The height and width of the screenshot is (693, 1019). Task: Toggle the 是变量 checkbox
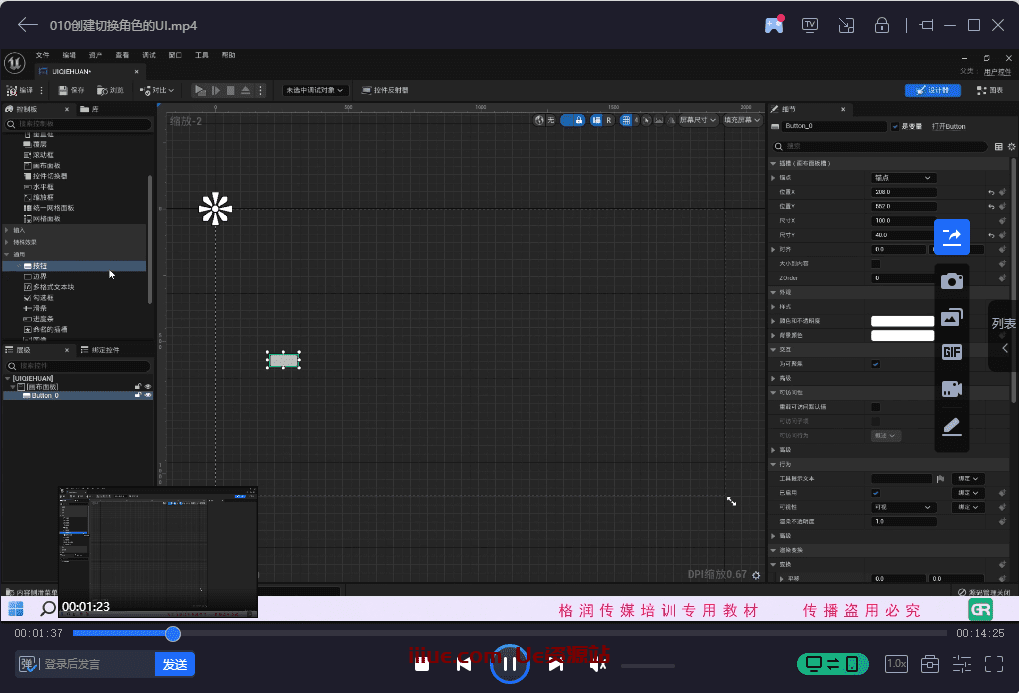(x=895, y=127)
